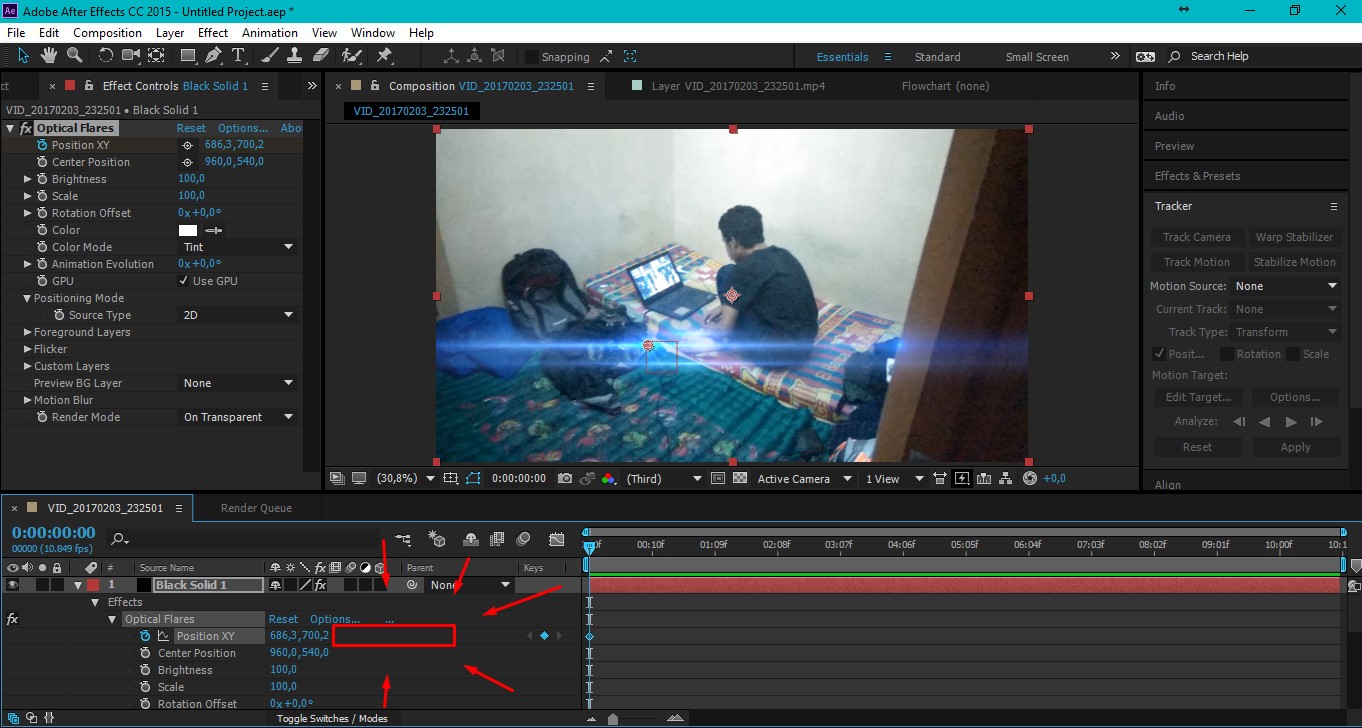Enable Motion Blur for layers in timeline
This screenshot has height=728, width=1362.
[524, 539]
